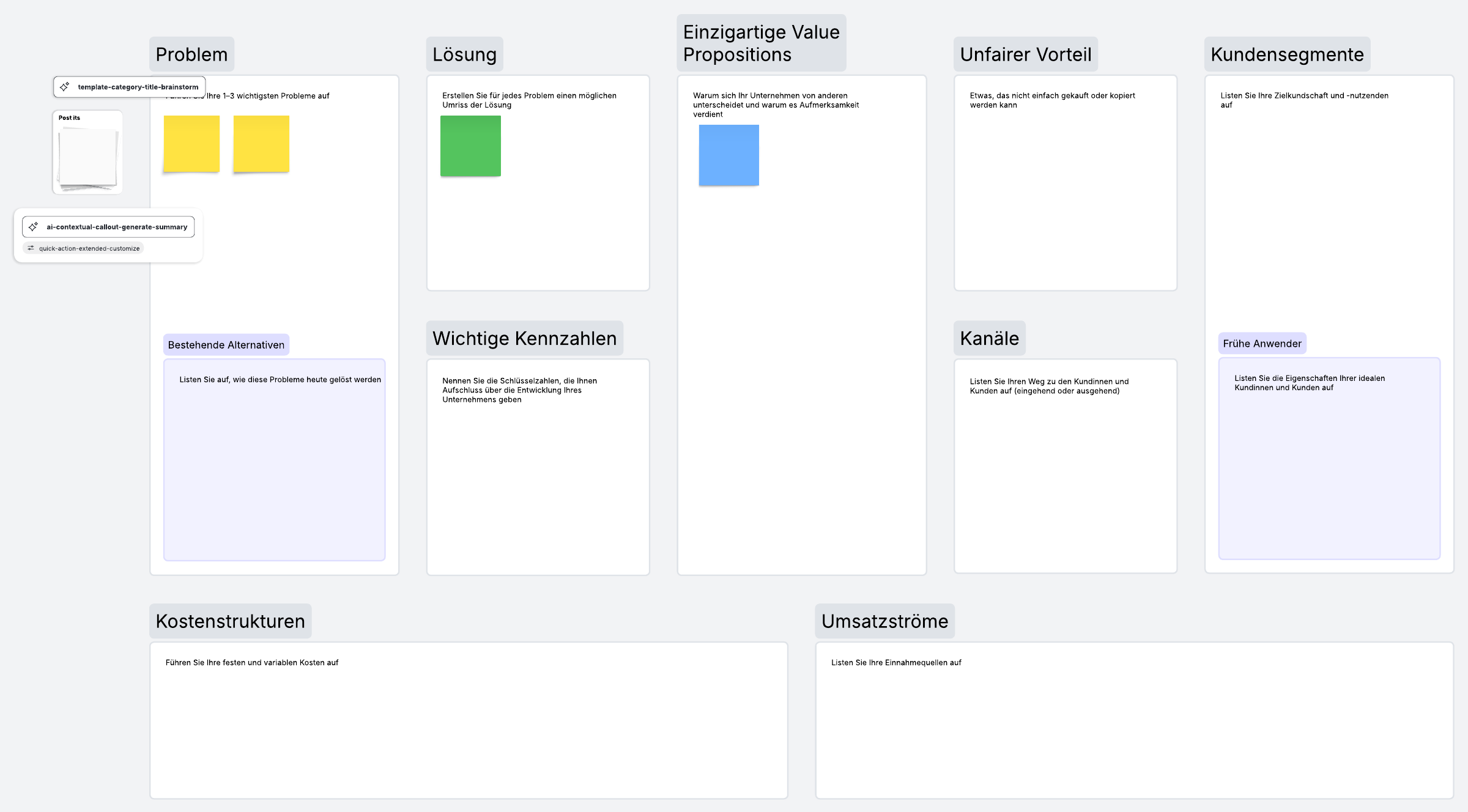This screenshot has width=1468, height=812.
Task: Click the Problem section heading
Action: [x=191, y=54]
